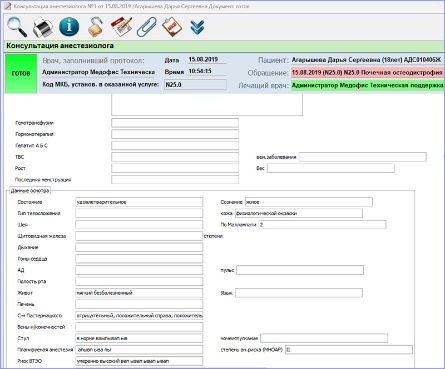The image size is (445, 369).
Task: Click the Данные осмотра group label
Action: [30, 191]
